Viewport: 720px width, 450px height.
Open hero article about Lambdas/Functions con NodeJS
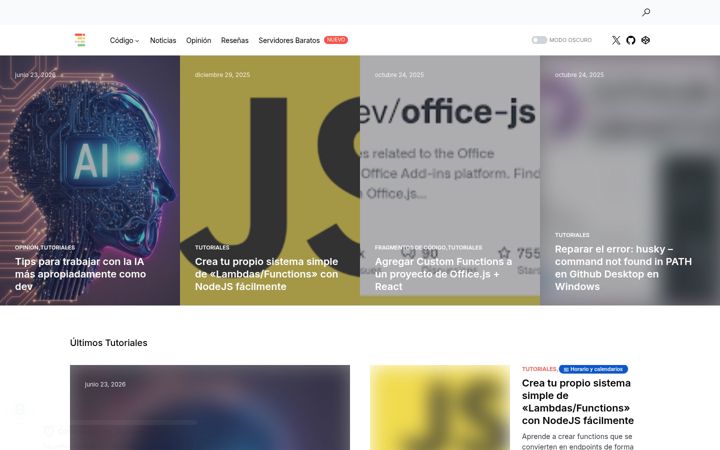click(x=266, y=274)
